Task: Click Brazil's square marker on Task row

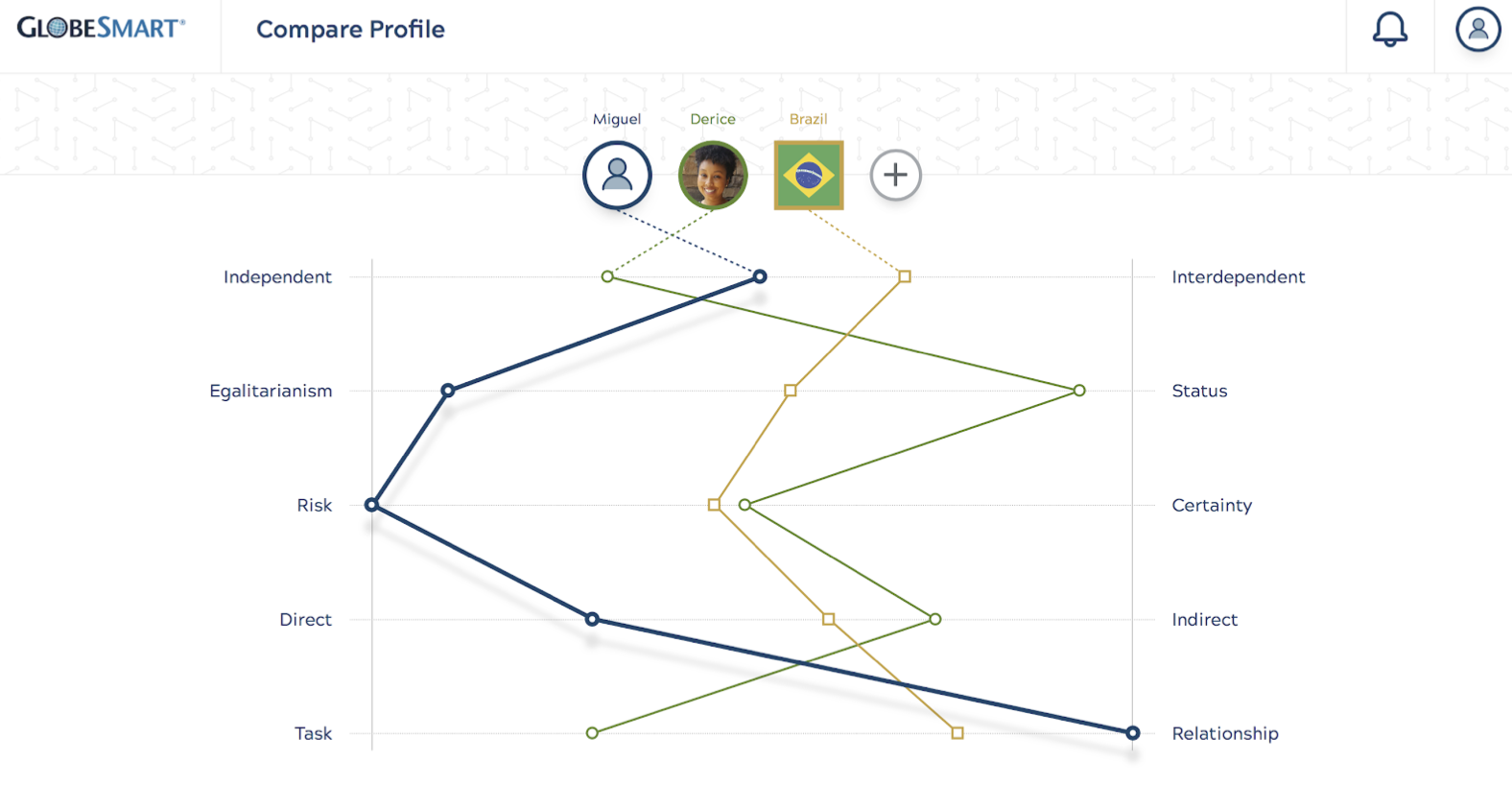Action: coord(957,733)
